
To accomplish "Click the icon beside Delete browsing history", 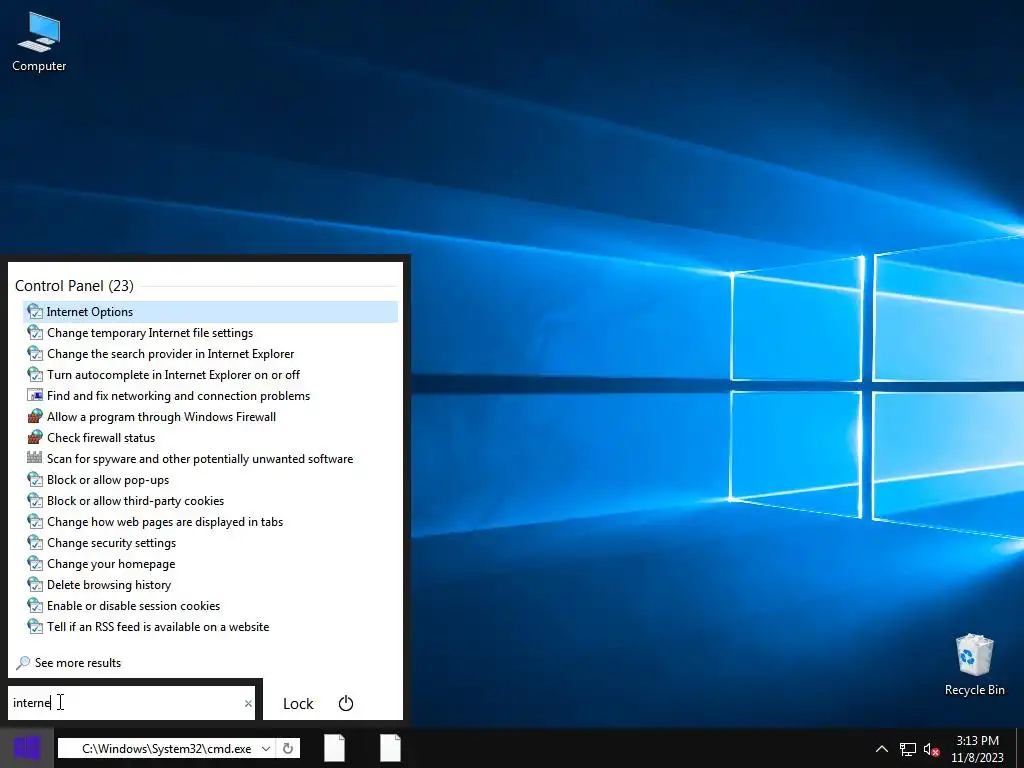I will [x=35, y=584].
